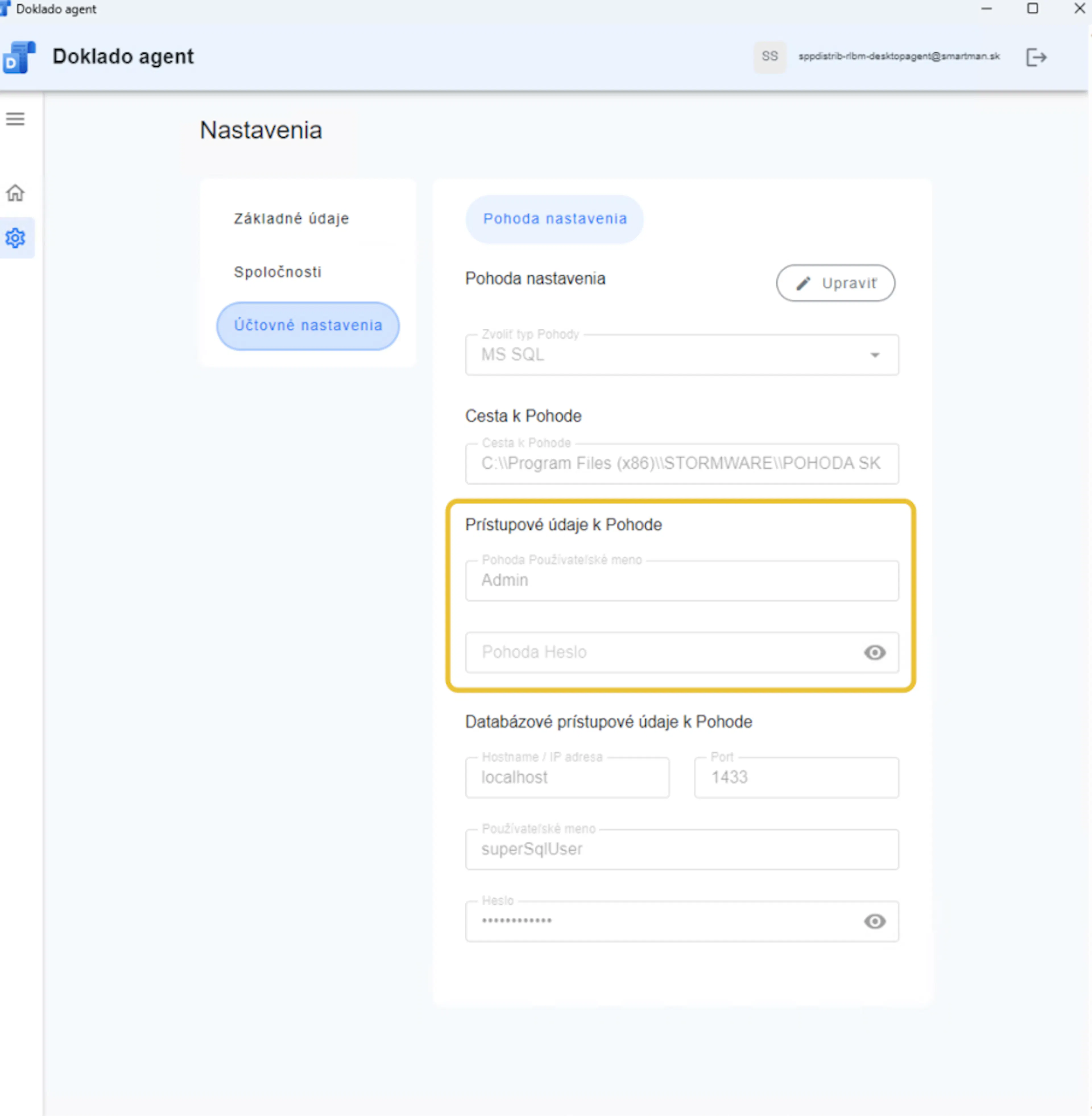Switch to the Pohoda nastavenia tab
Screen dimensions: 1092x1116
[x=555, y=219]
